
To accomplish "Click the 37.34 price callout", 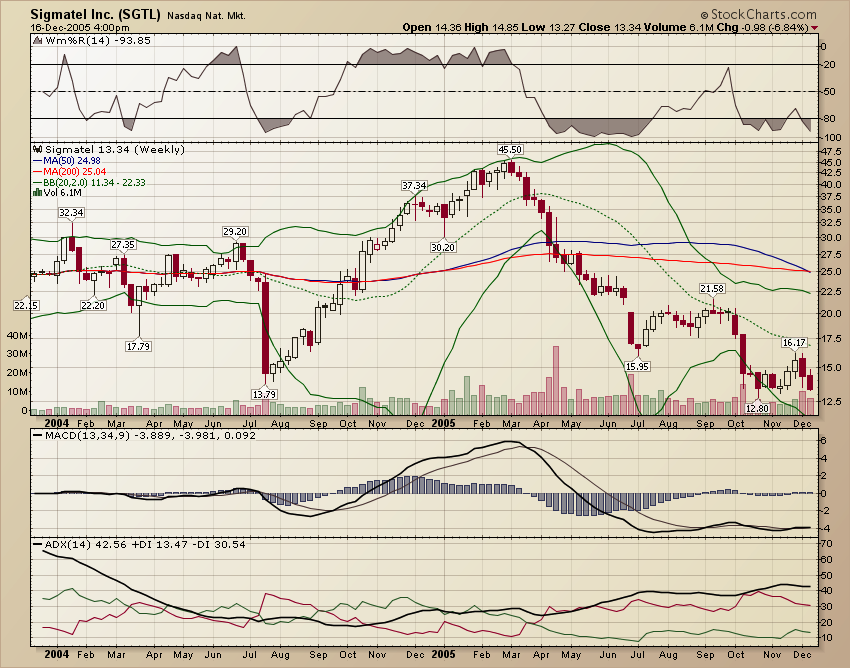I will click(414, 185).
